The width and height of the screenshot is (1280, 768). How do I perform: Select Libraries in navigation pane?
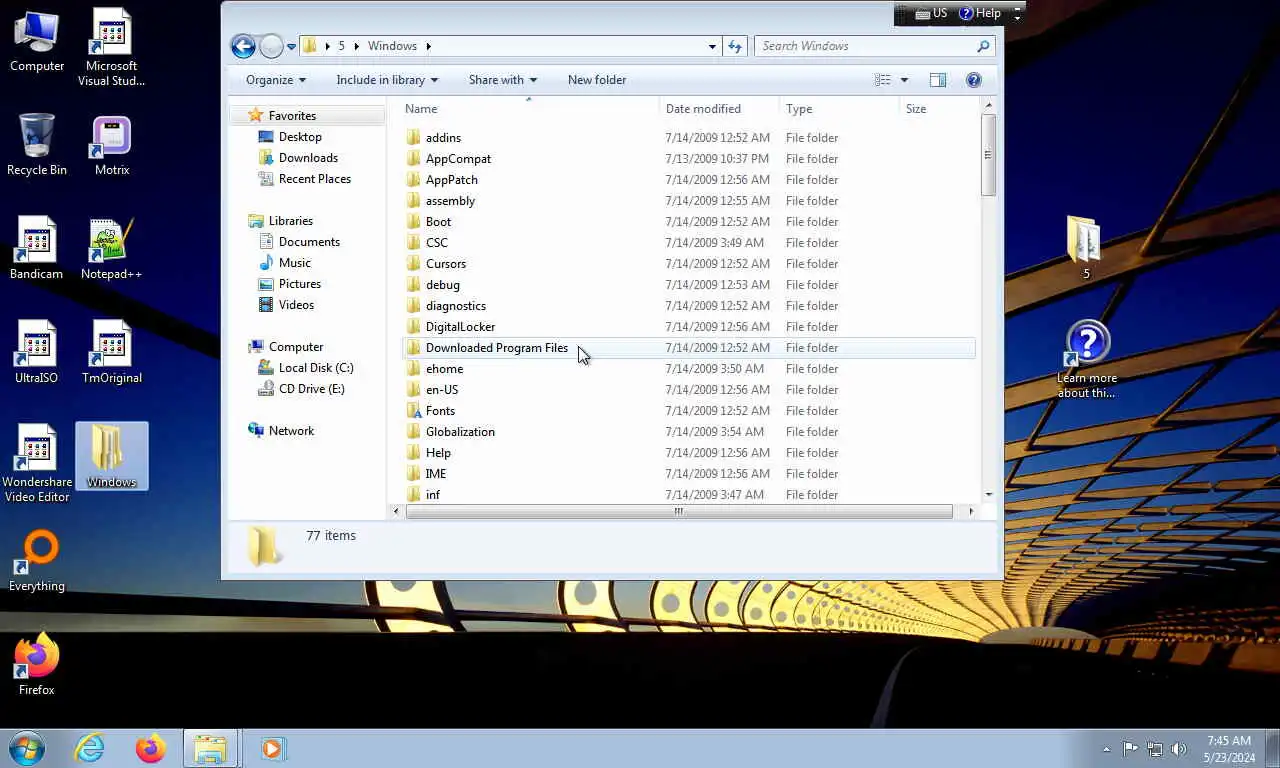click(291, 221)
